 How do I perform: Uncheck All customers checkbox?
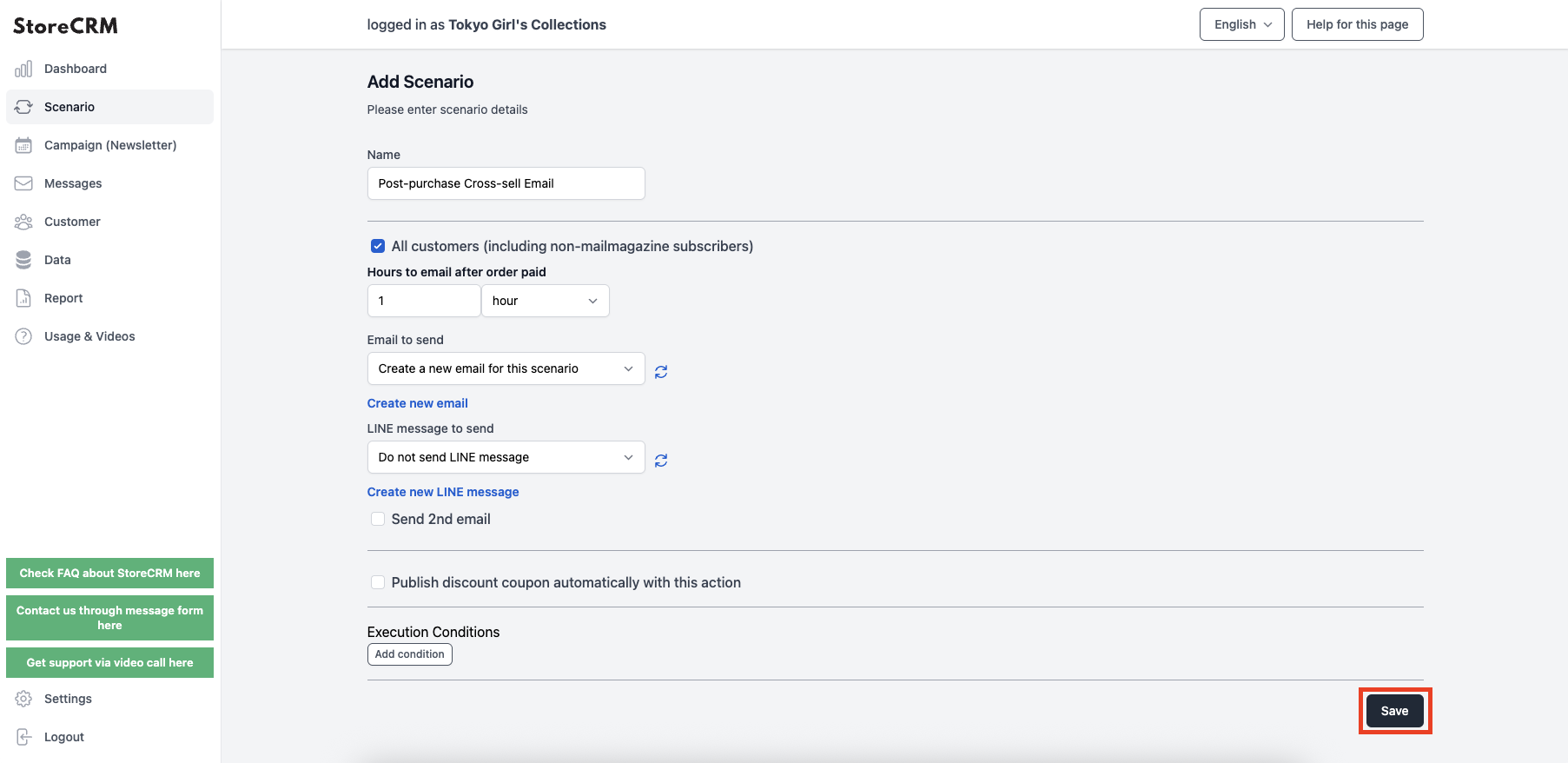tap(378, 246)
